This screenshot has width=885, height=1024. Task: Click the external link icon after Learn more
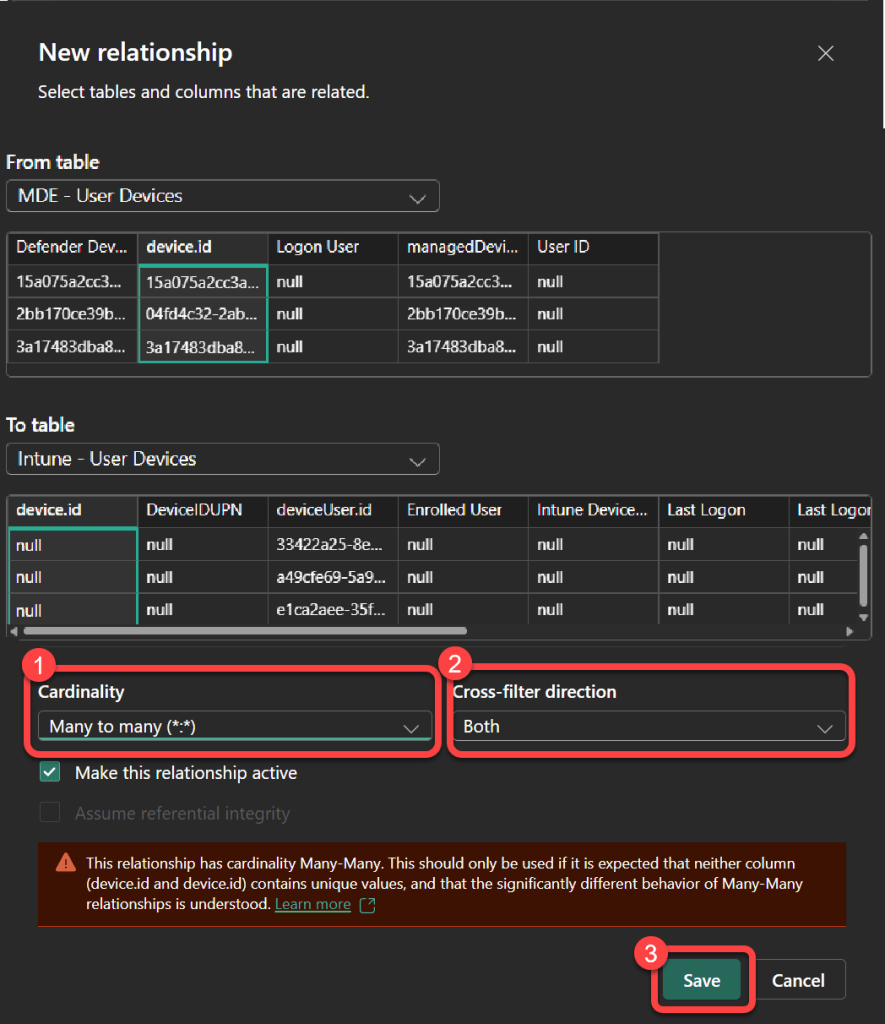click(x=368, y=905)
